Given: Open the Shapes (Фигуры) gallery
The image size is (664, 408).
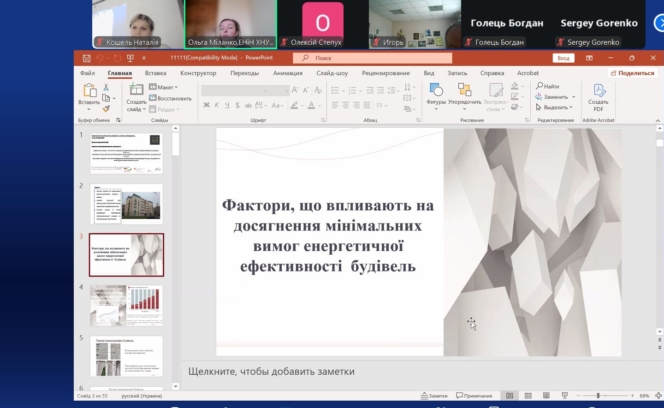Looking at the screenshot, I should coord(436,91).
